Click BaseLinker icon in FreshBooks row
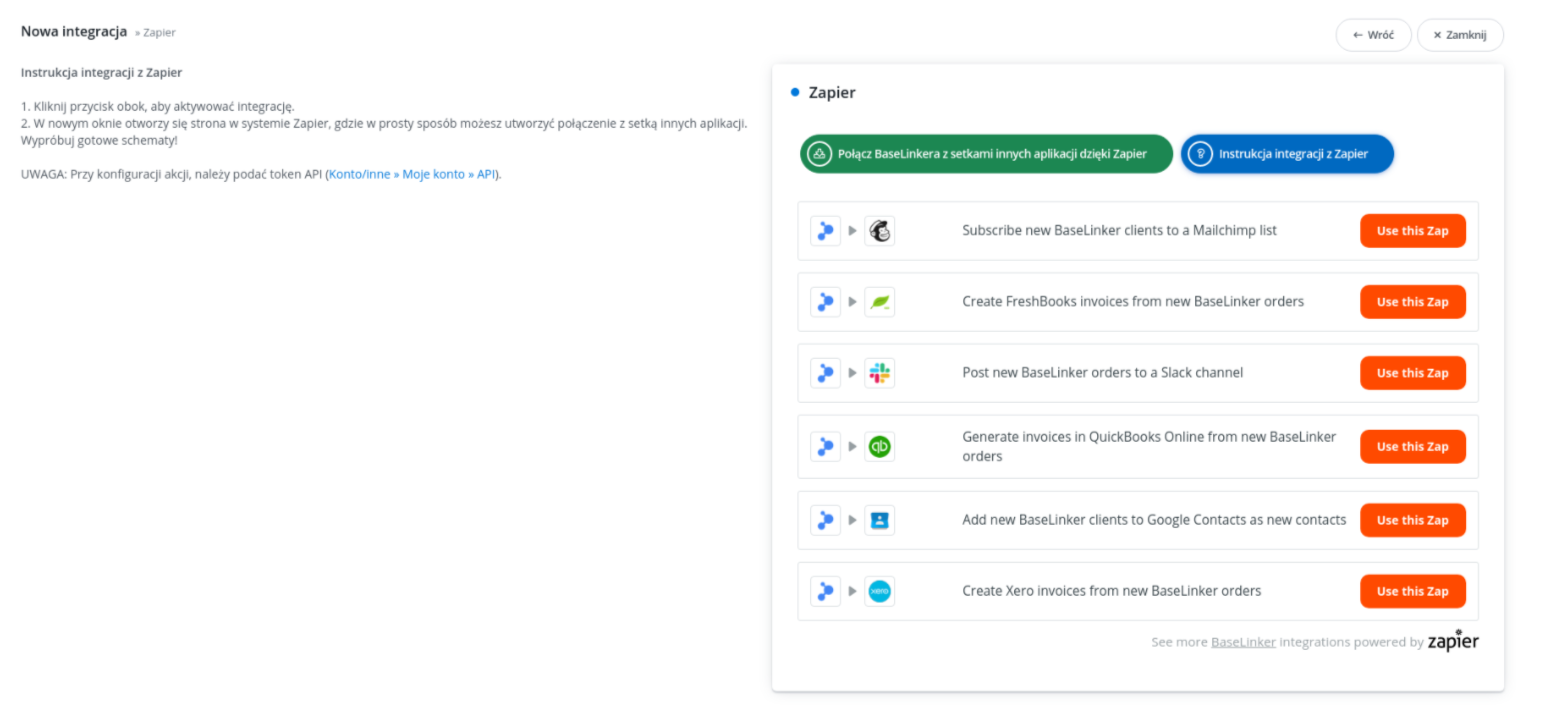This screenshot has width=1556, height=713. click(825, 302)
